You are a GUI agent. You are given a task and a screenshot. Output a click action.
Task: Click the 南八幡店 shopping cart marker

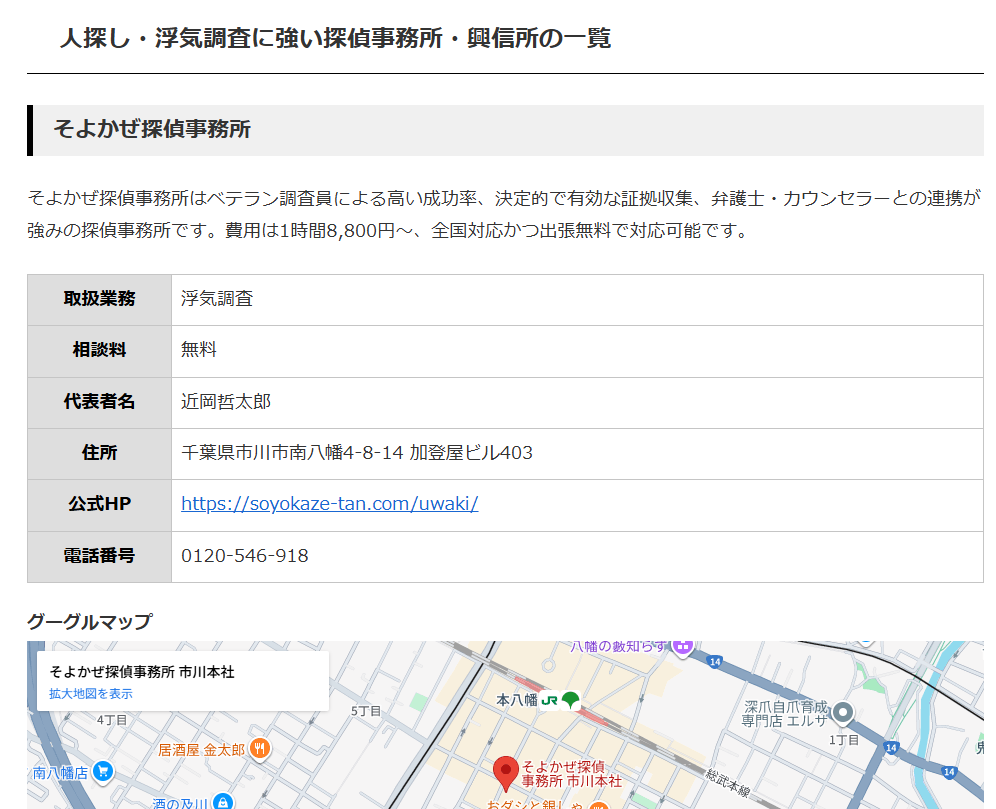(102, 771)
